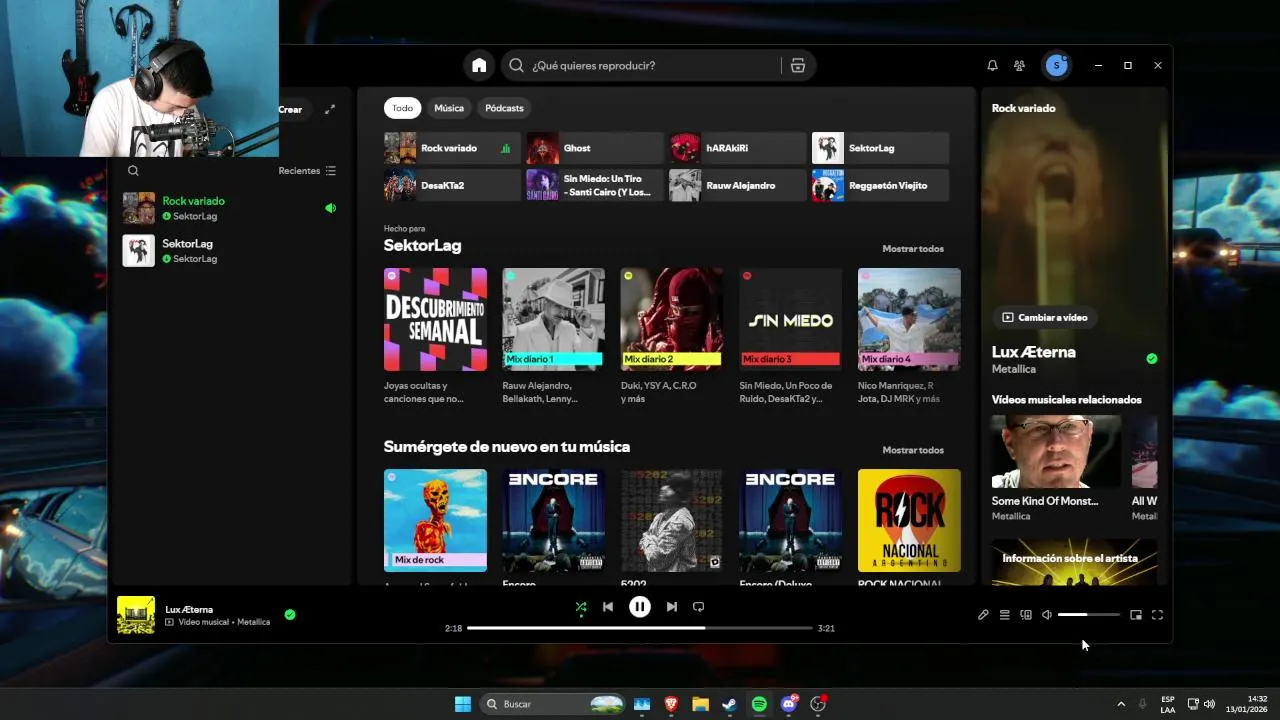Toggle shuffle mode
1280x720 pixels.
581,606
